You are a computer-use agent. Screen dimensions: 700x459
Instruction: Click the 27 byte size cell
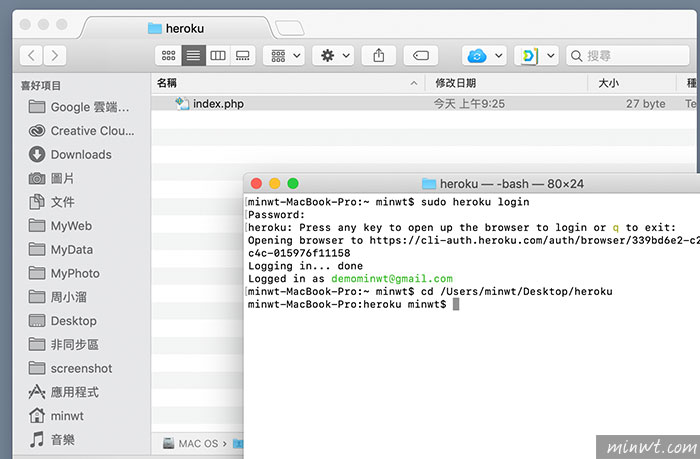(x=646, y=104)
